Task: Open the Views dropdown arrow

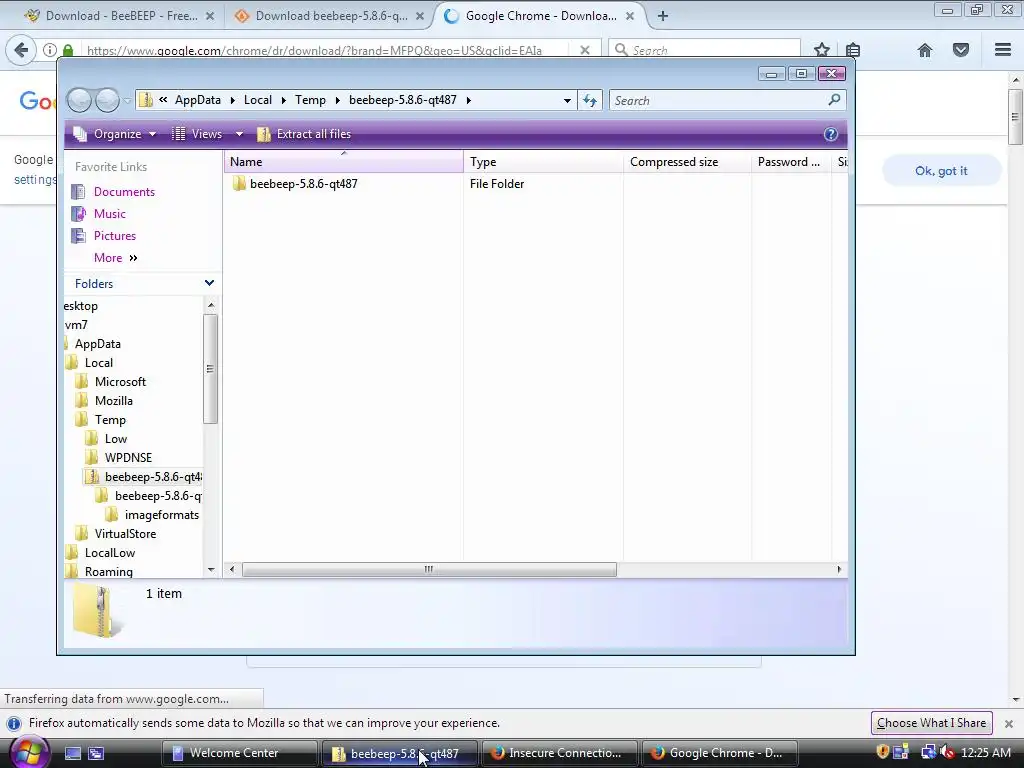Action: [239, 134]
